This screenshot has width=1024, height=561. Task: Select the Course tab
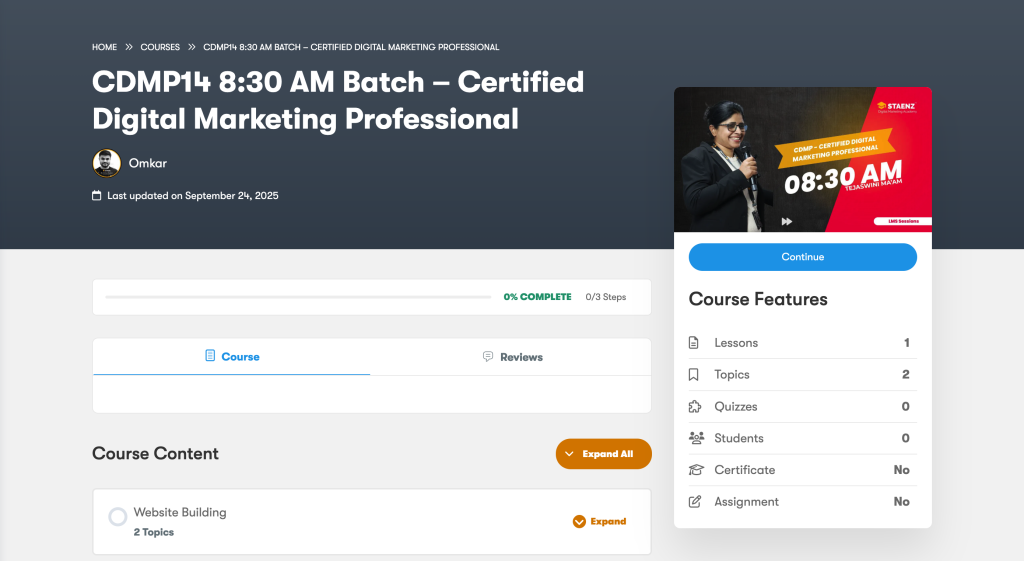pos(232,357)
